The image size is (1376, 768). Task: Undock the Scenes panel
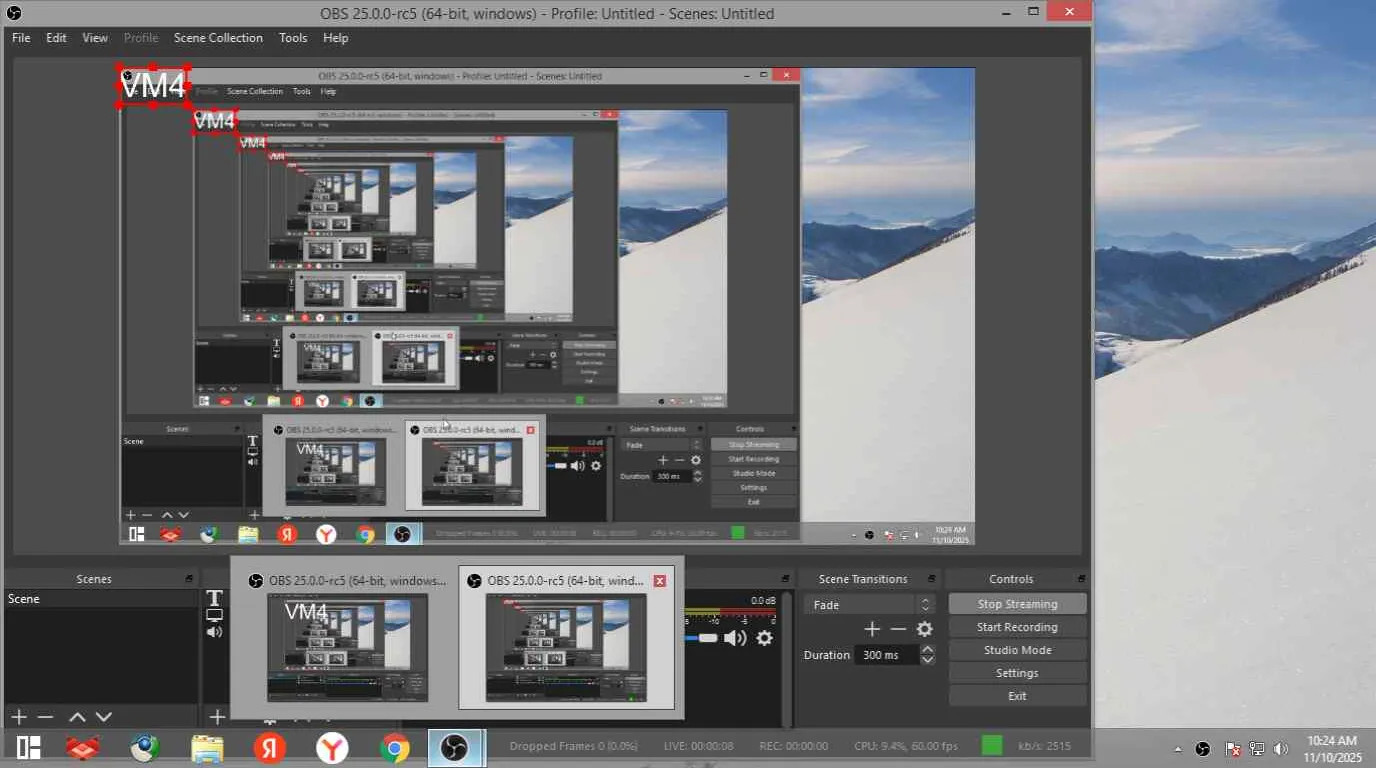click(189, 579)
